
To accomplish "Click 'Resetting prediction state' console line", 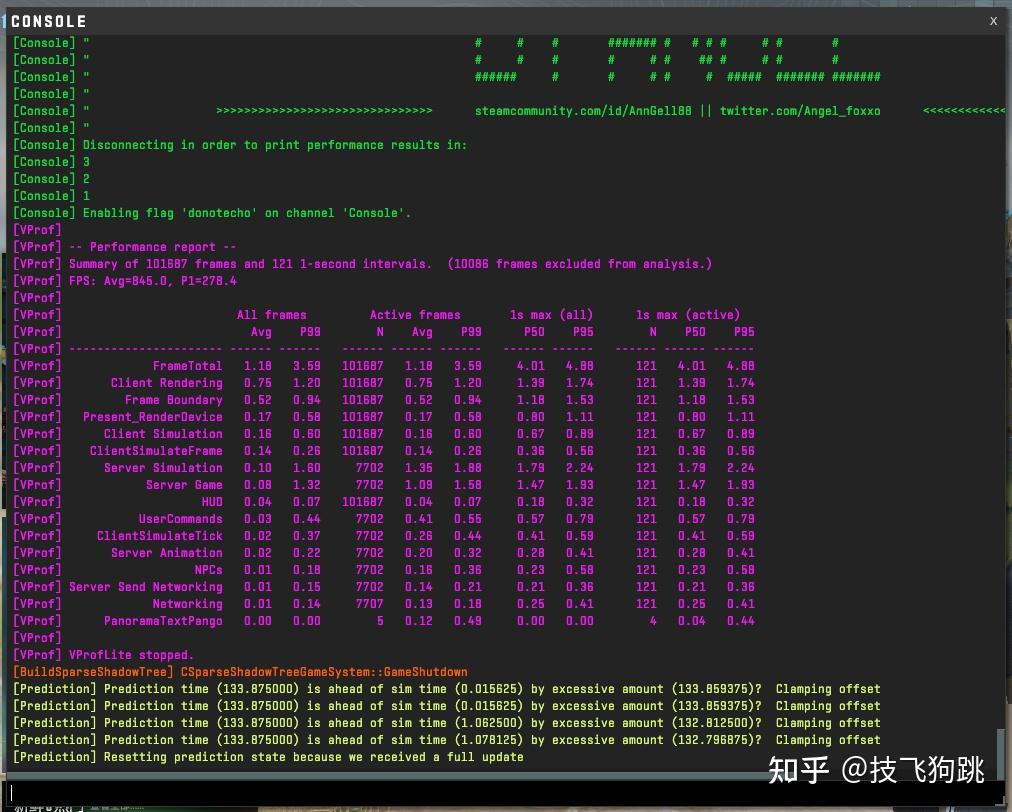I will click(x=268, y=757).
